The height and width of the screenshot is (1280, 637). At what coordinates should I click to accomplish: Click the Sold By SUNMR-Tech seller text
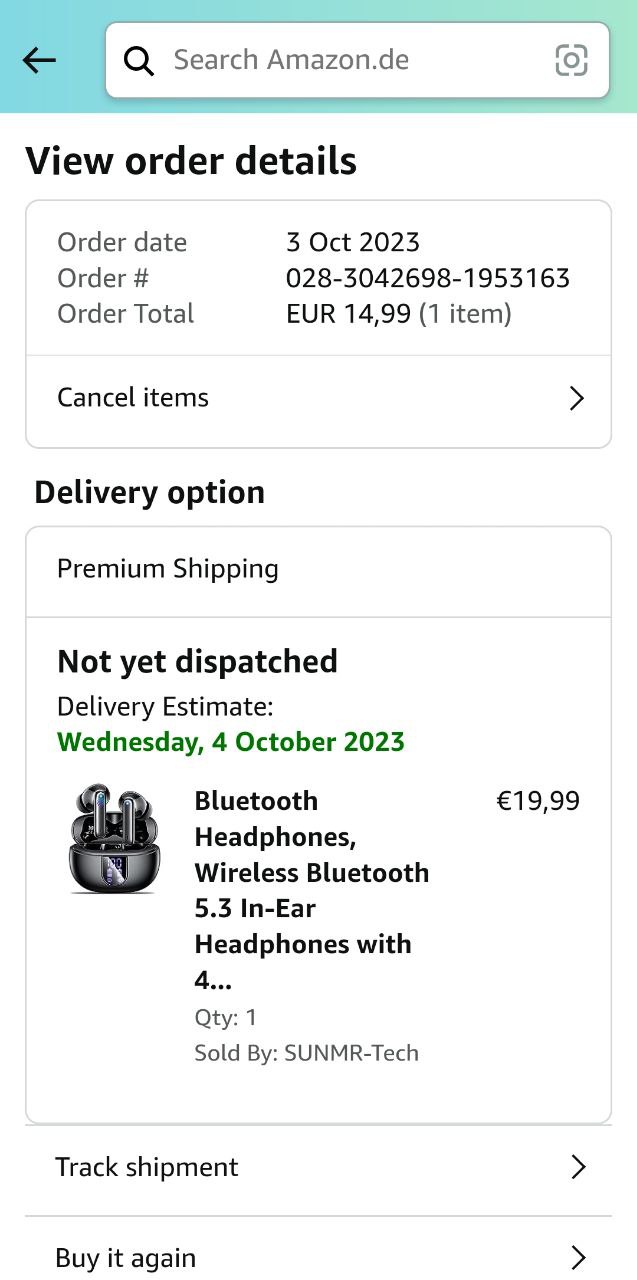tap(306, 1053)
